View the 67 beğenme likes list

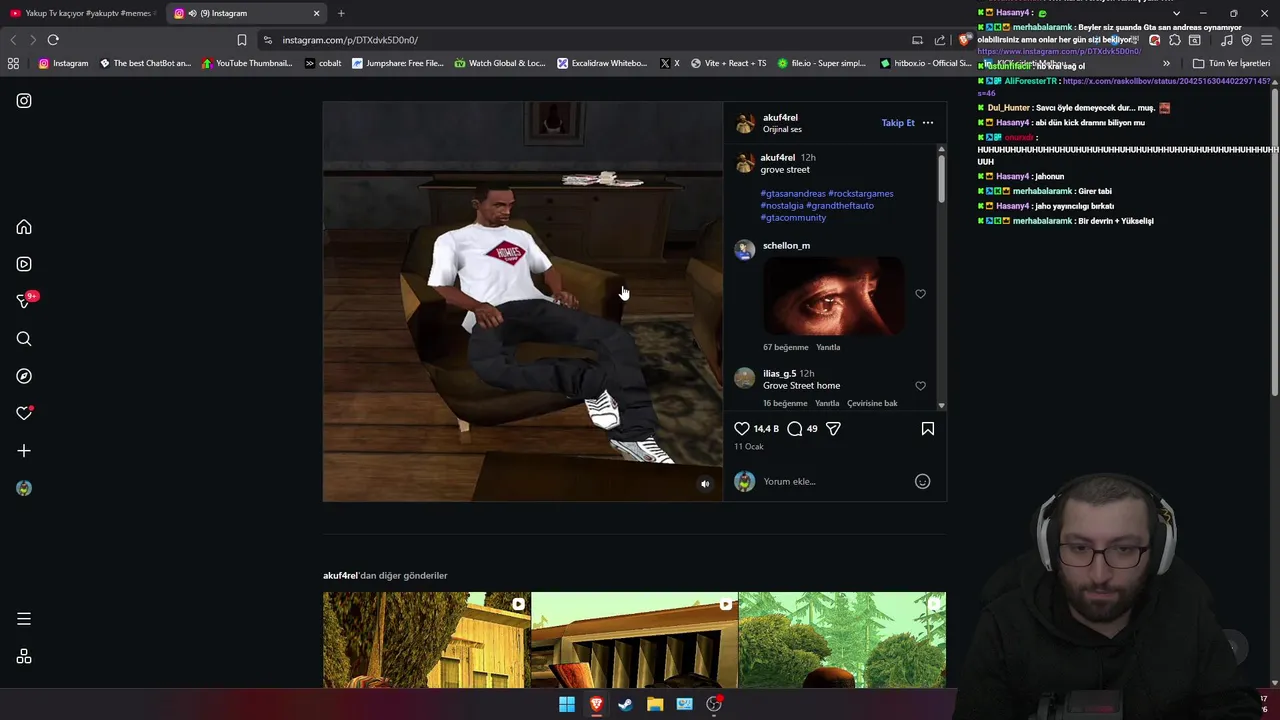785,348
